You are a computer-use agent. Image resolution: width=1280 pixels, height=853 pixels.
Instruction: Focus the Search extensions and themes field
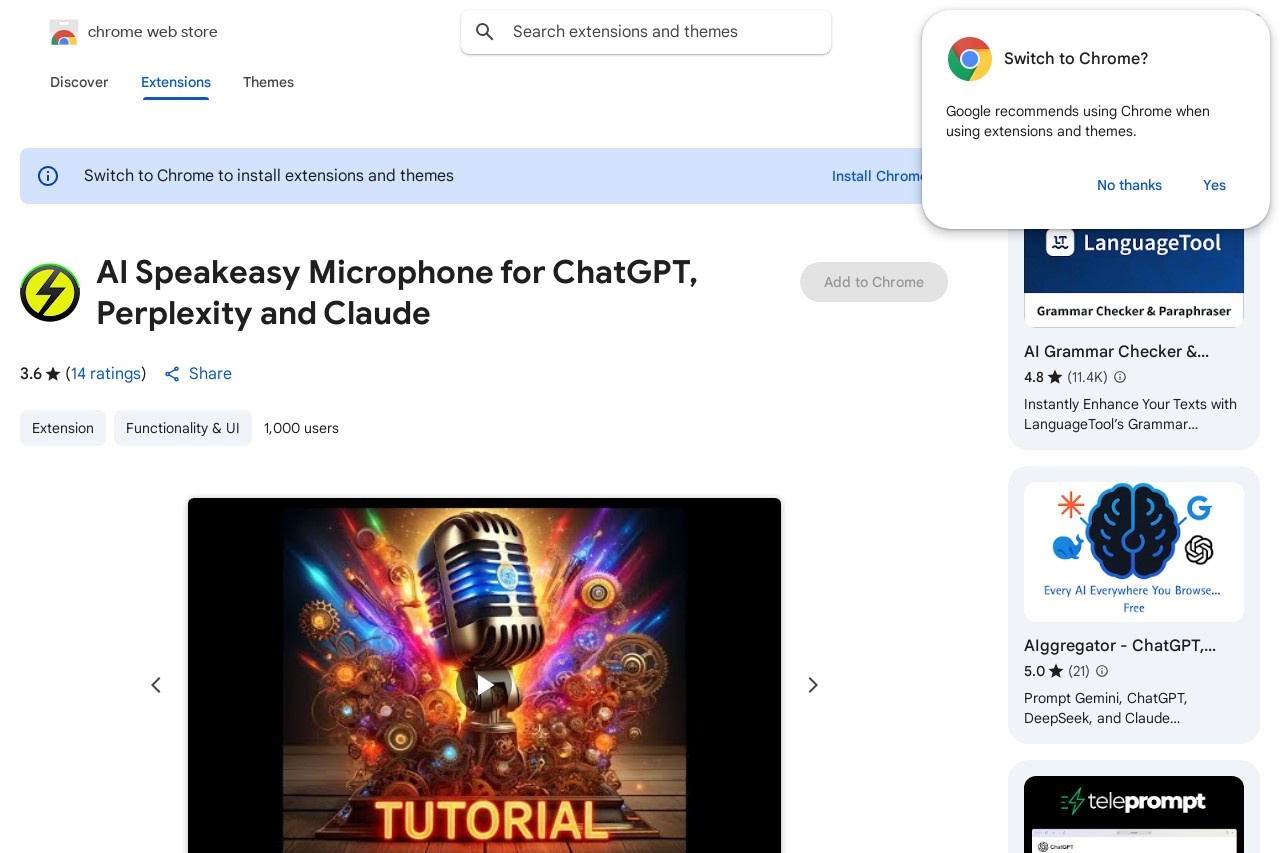(x=646, y=32)
